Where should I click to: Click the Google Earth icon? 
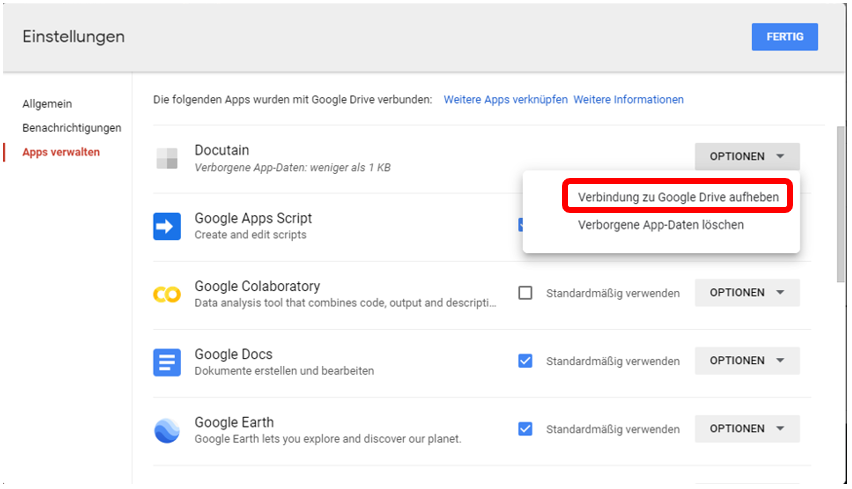tap(167, 430)
